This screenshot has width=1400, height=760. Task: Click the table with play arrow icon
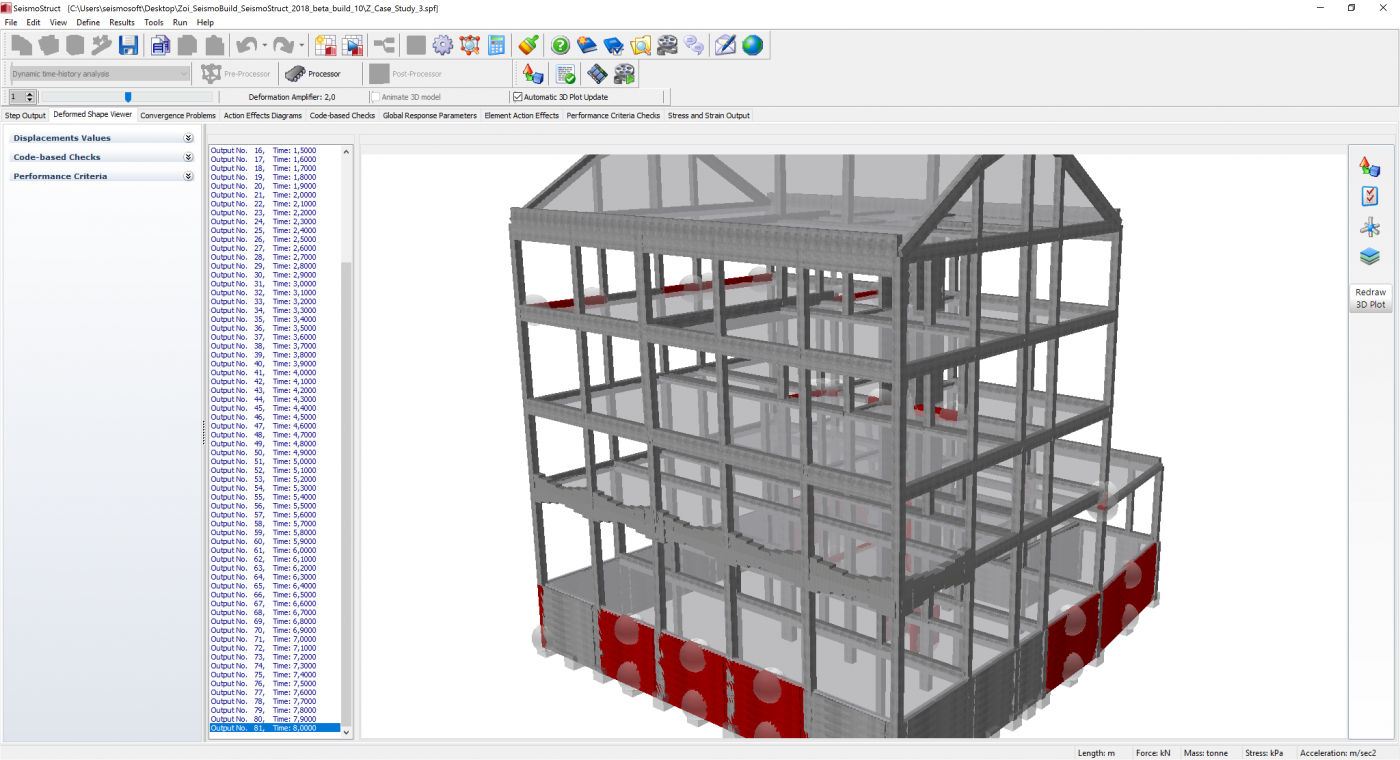click(x=352, y=45)
